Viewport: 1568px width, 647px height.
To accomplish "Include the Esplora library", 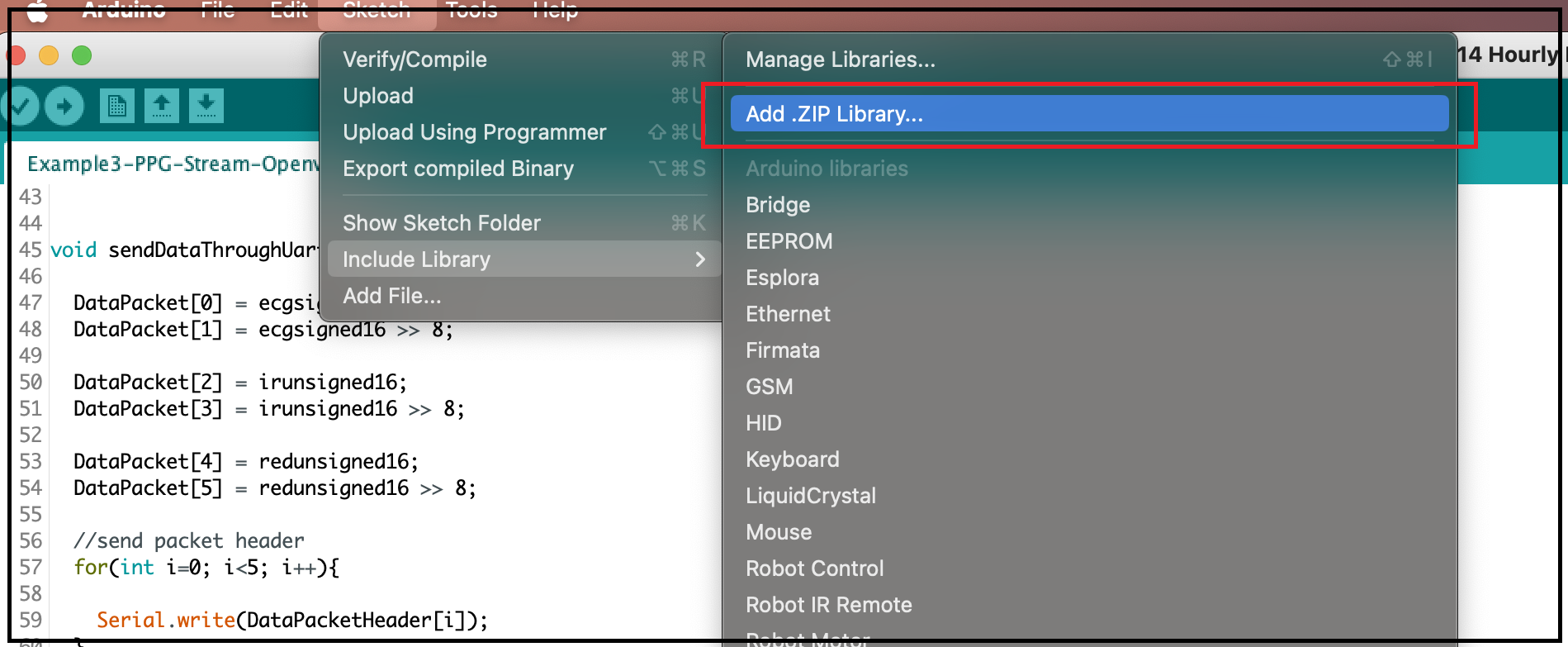I will coord(1090,278).
